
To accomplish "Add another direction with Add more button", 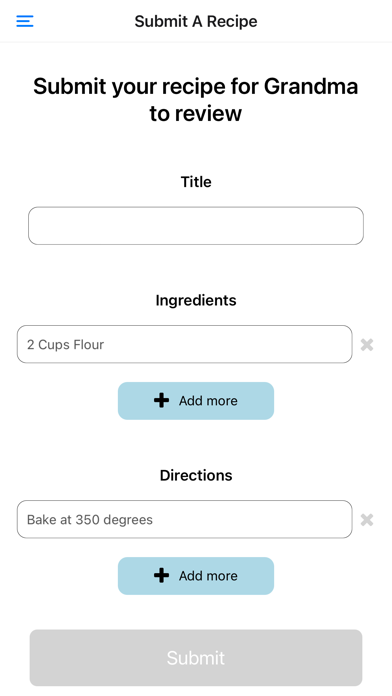I will [x=196, y=576].
